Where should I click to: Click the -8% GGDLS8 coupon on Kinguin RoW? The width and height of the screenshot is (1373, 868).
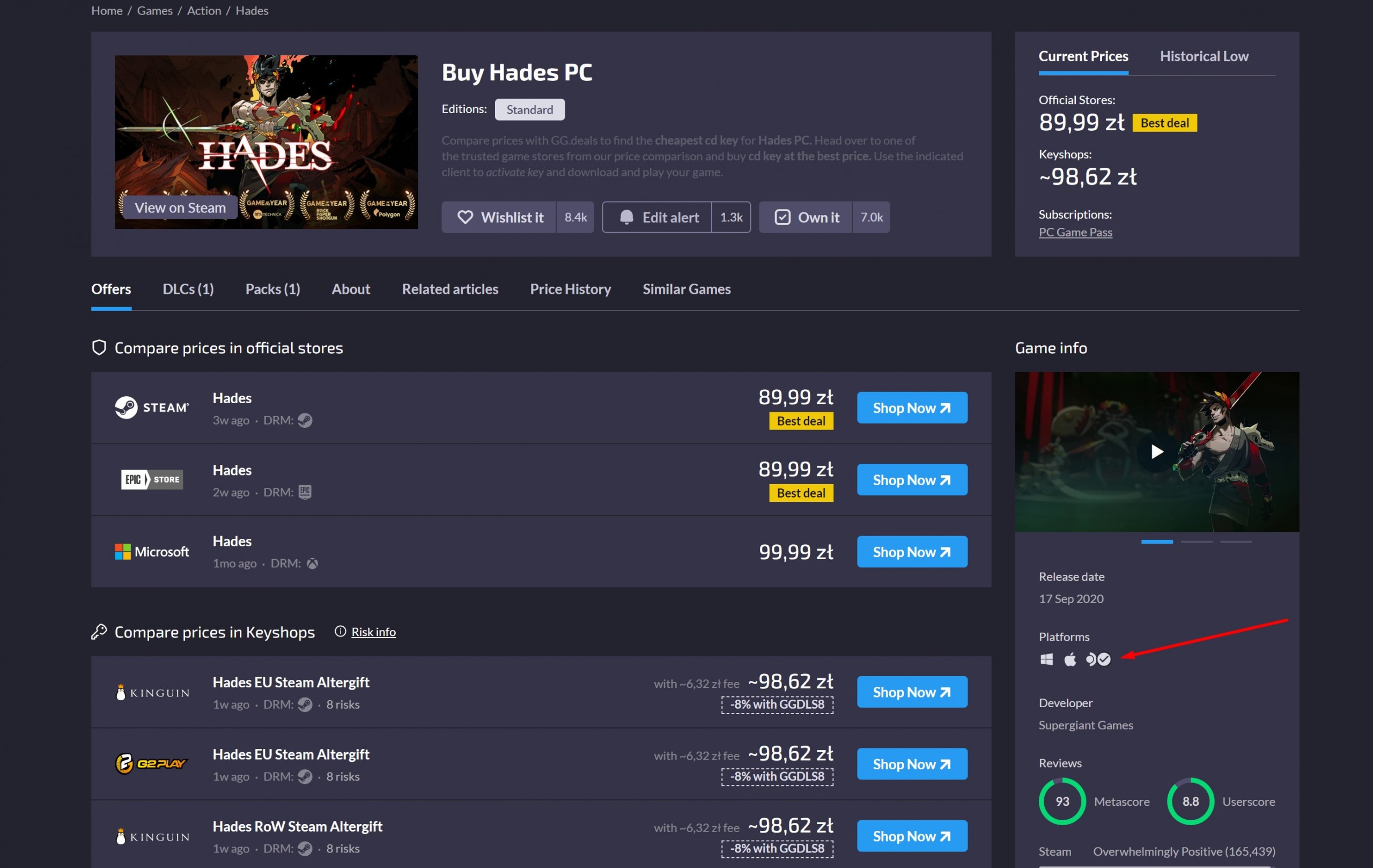777,848
